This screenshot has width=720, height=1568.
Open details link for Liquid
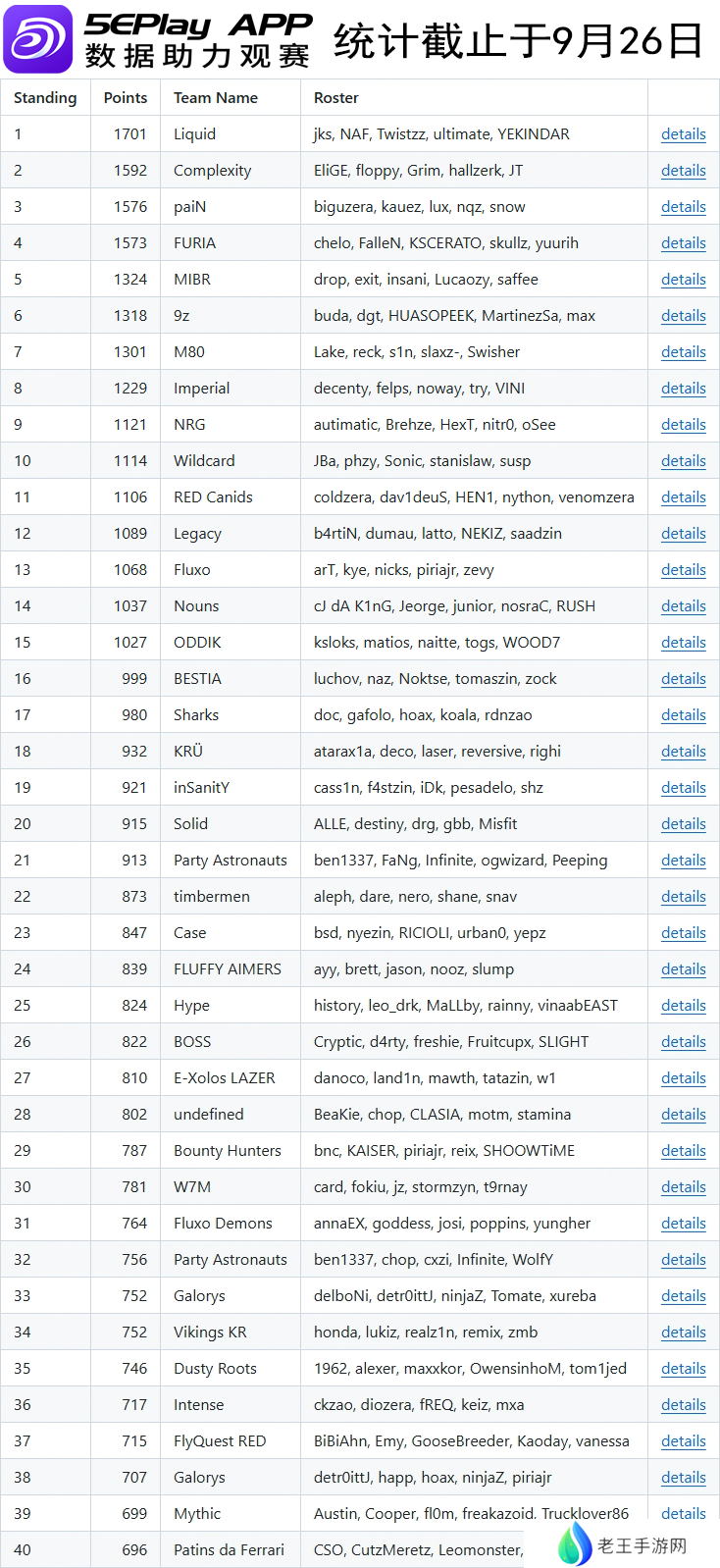coord(684,134)
